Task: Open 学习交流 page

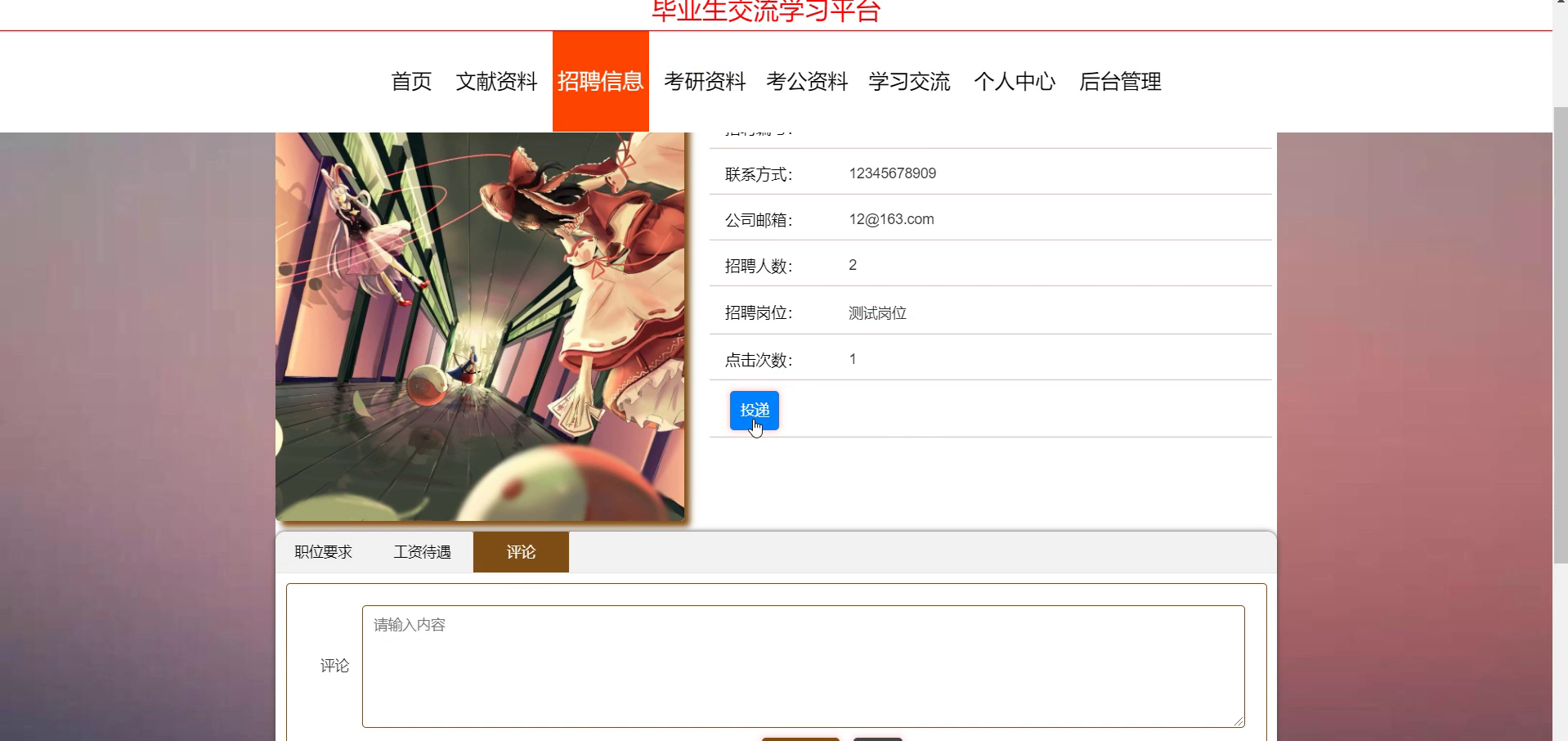Action: 909,82
